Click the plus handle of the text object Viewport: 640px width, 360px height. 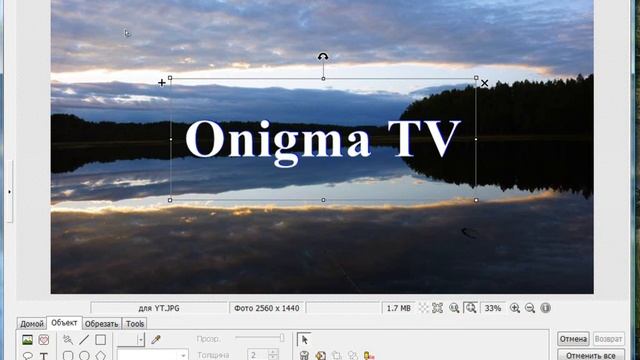[x=162, y=83]
